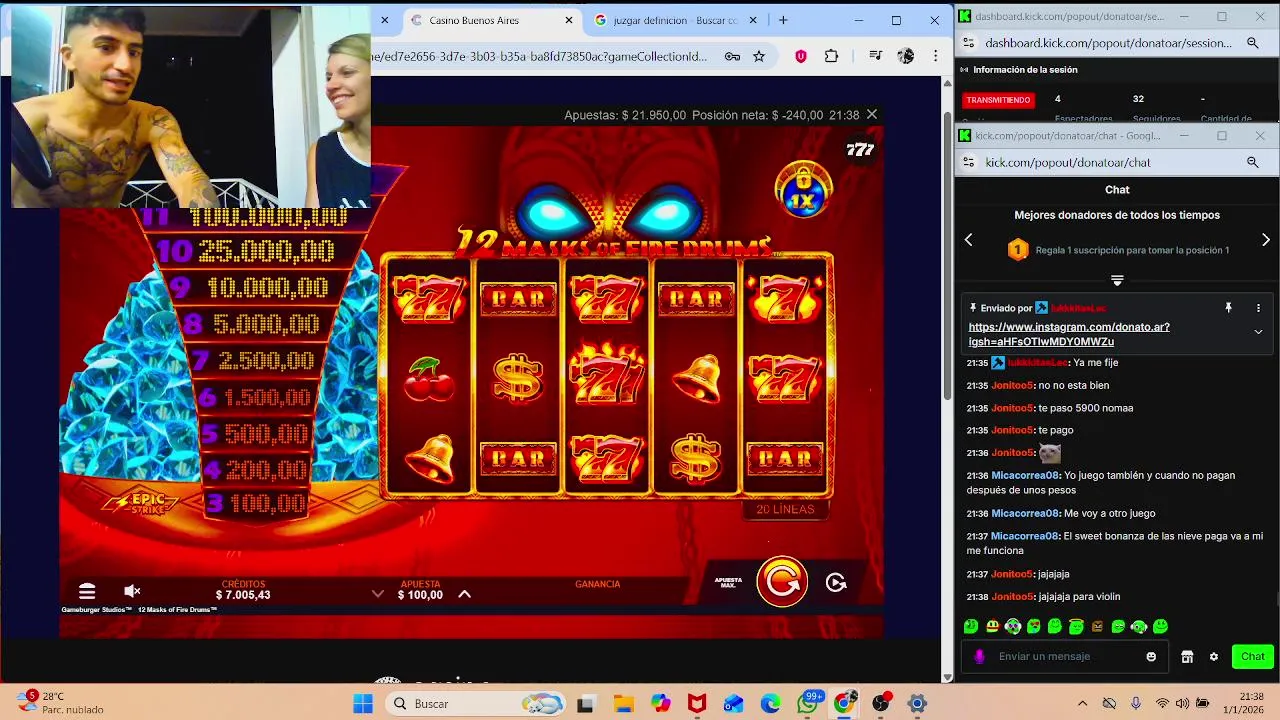Insert the first green emote

[x=971, y=627]
